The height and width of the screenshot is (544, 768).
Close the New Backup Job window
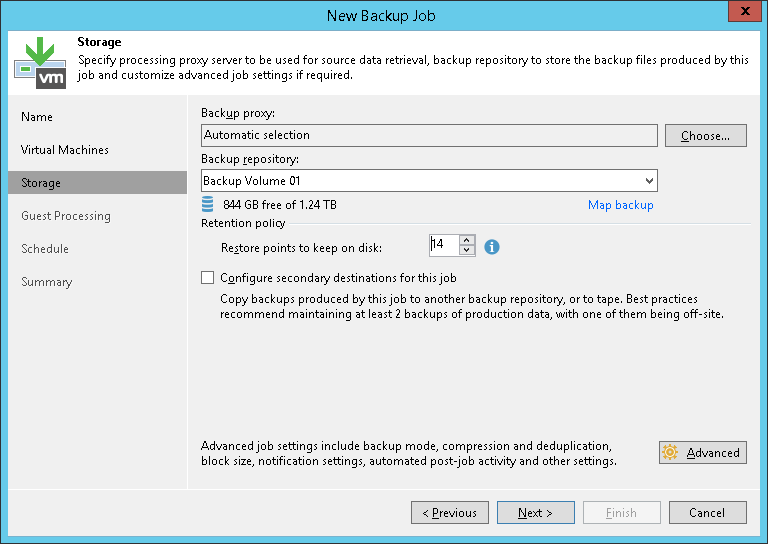point(744,11)
